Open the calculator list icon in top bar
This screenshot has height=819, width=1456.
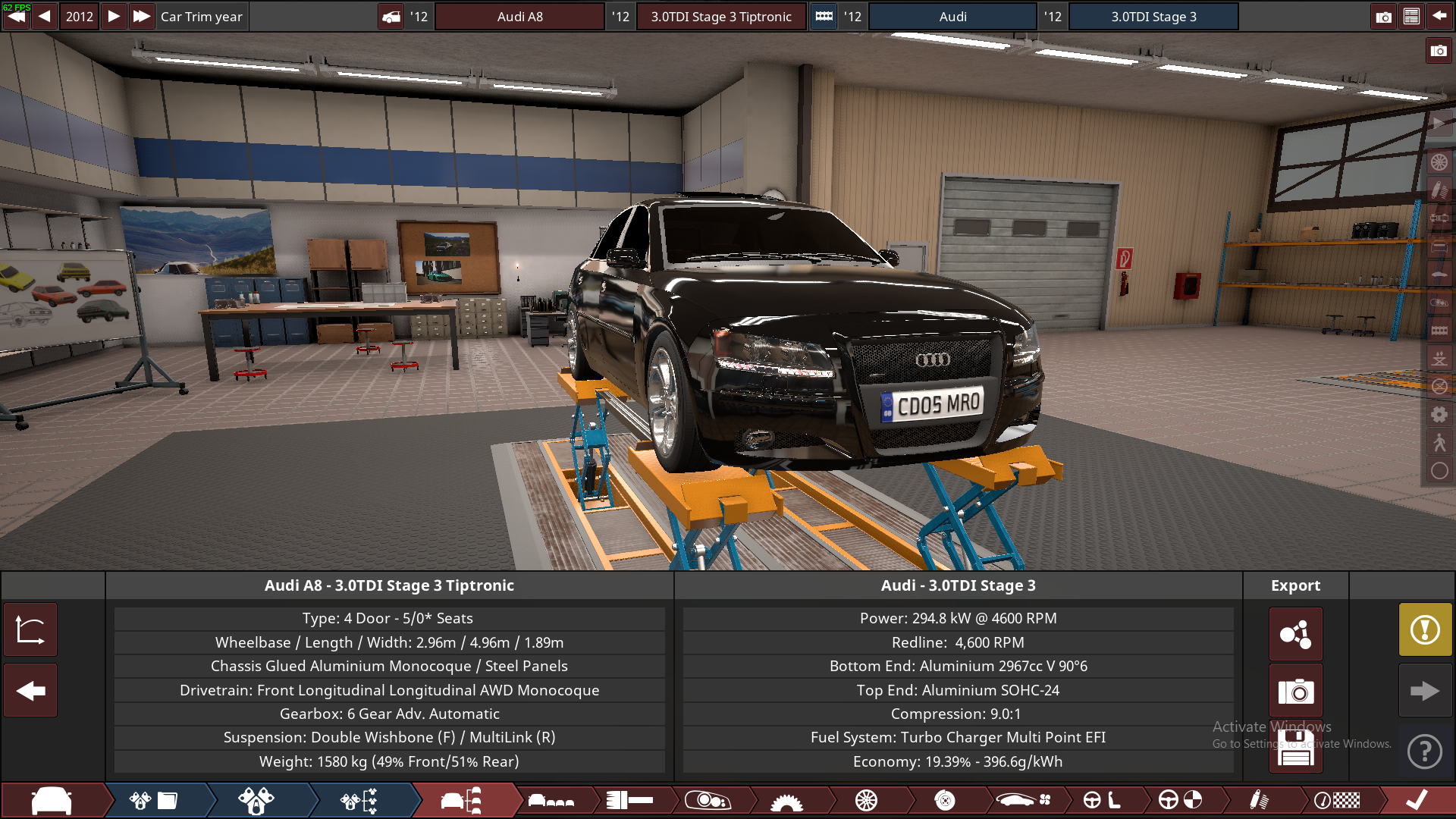click(x=1411, y=17)
